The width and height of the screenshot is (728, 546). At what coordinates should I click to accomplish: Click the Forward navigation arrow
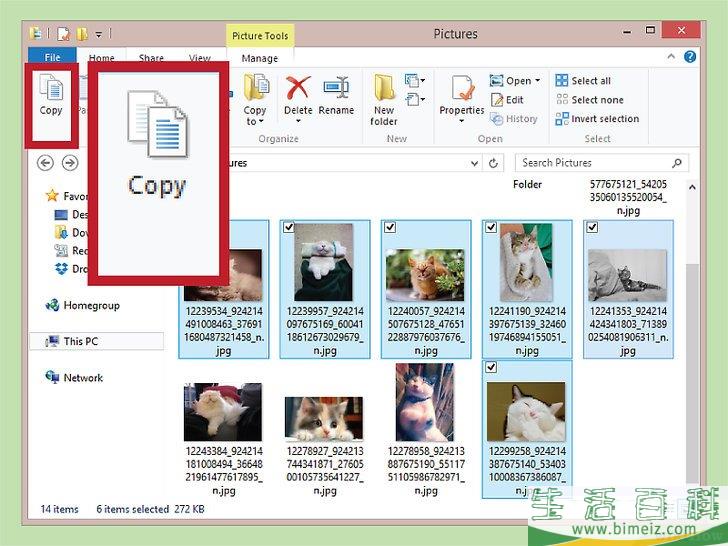tap(69, 163)
